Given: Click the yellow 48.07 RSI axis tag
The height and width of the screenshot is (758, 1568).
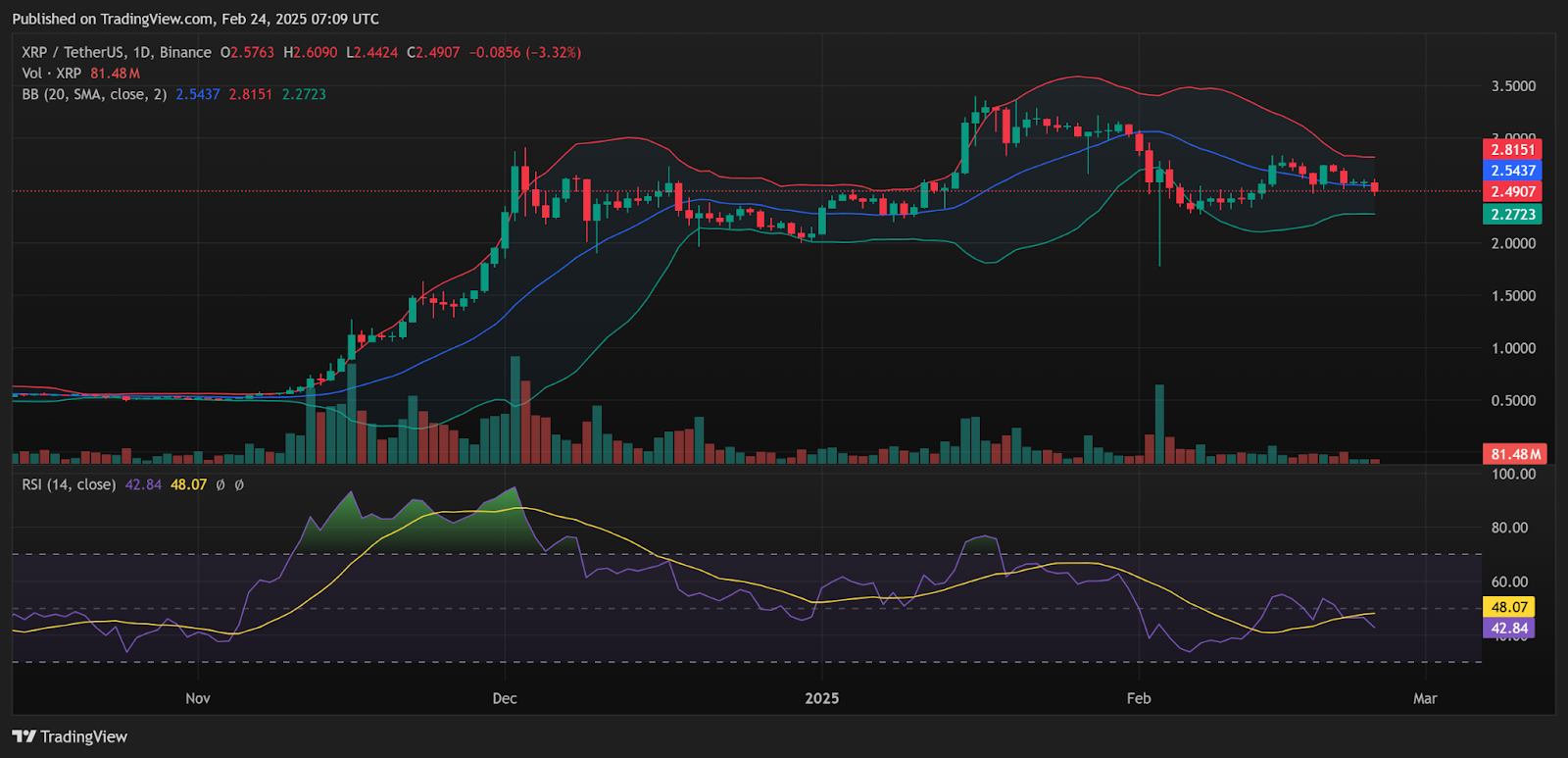Looking at the screenshot, I should pyautogui.click(x=1509, y=608).
